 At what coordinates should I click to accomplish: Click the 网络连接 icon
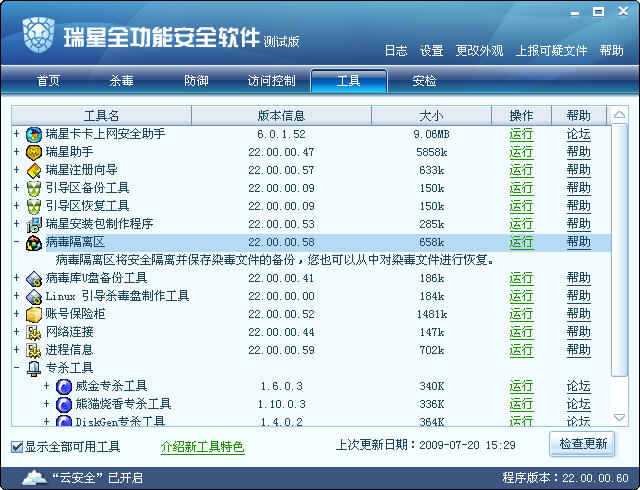(x=34, y=332)
